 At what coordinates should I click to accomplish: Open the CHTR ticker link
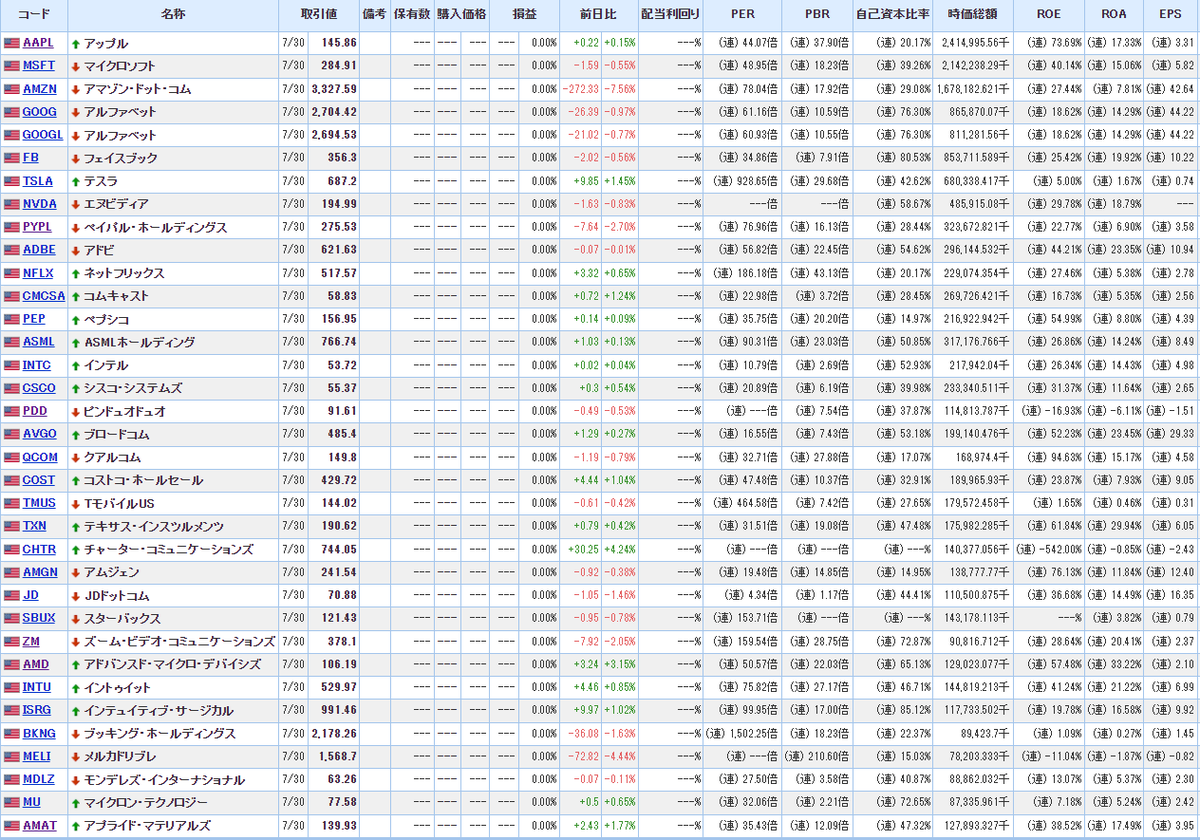39,549
